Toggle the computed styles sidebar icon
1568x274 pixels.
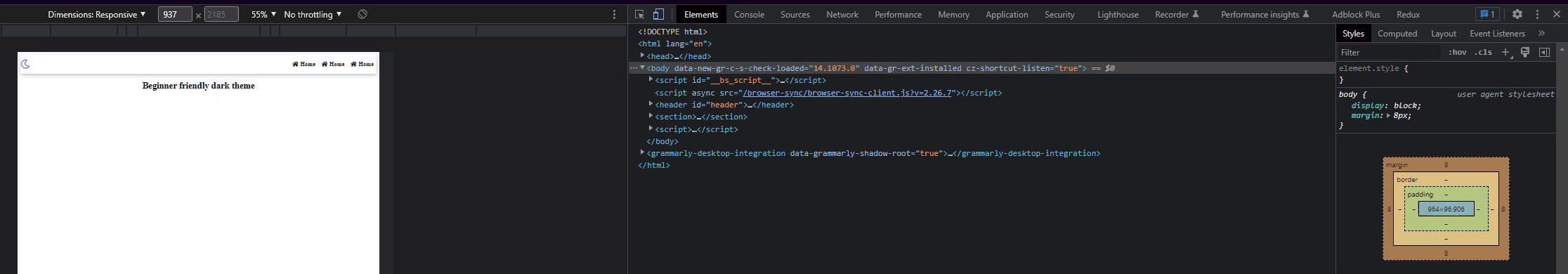[1544, 52]
